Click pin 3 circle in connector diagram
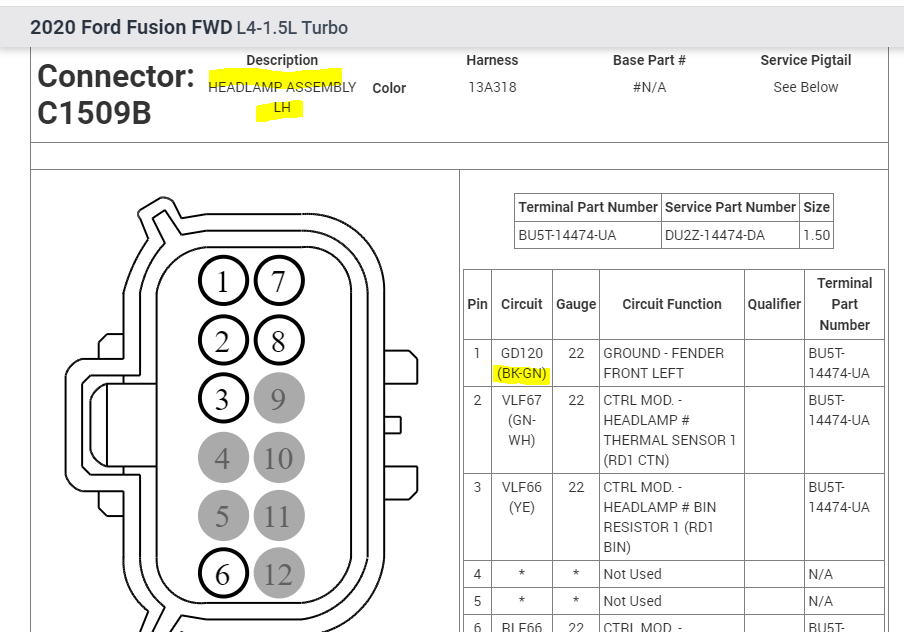Screen dimensions: 904x632 point(223,398)
